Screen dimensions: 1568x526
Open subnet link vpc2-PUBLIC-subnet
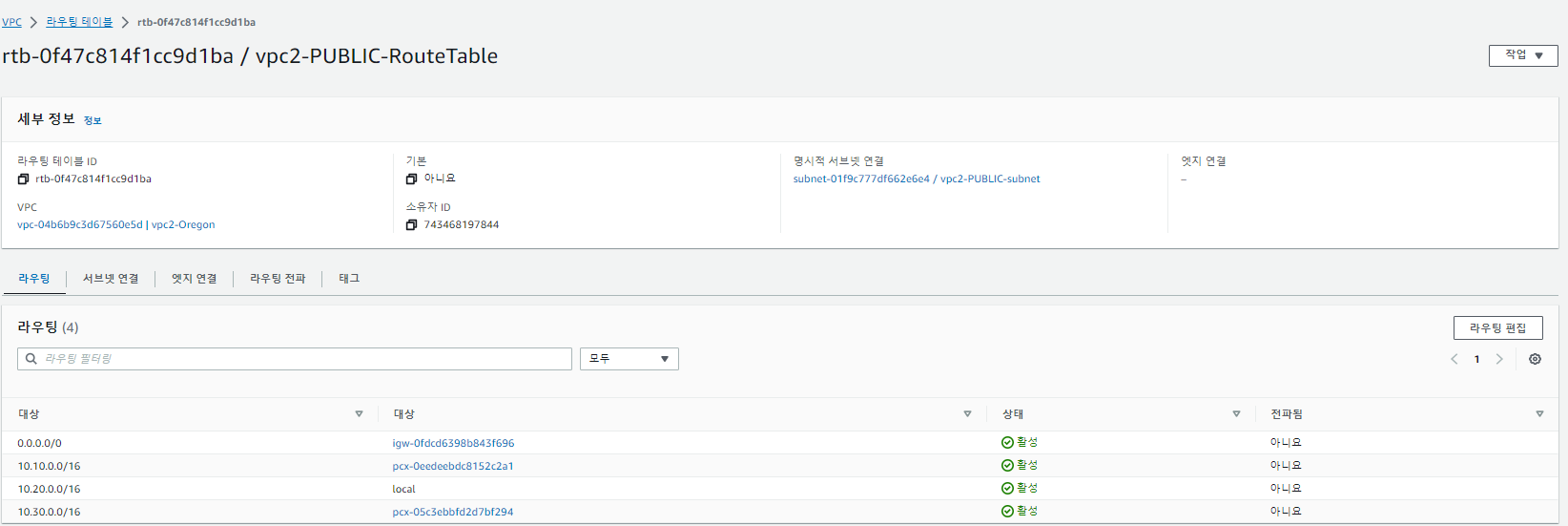click(917, 179)
